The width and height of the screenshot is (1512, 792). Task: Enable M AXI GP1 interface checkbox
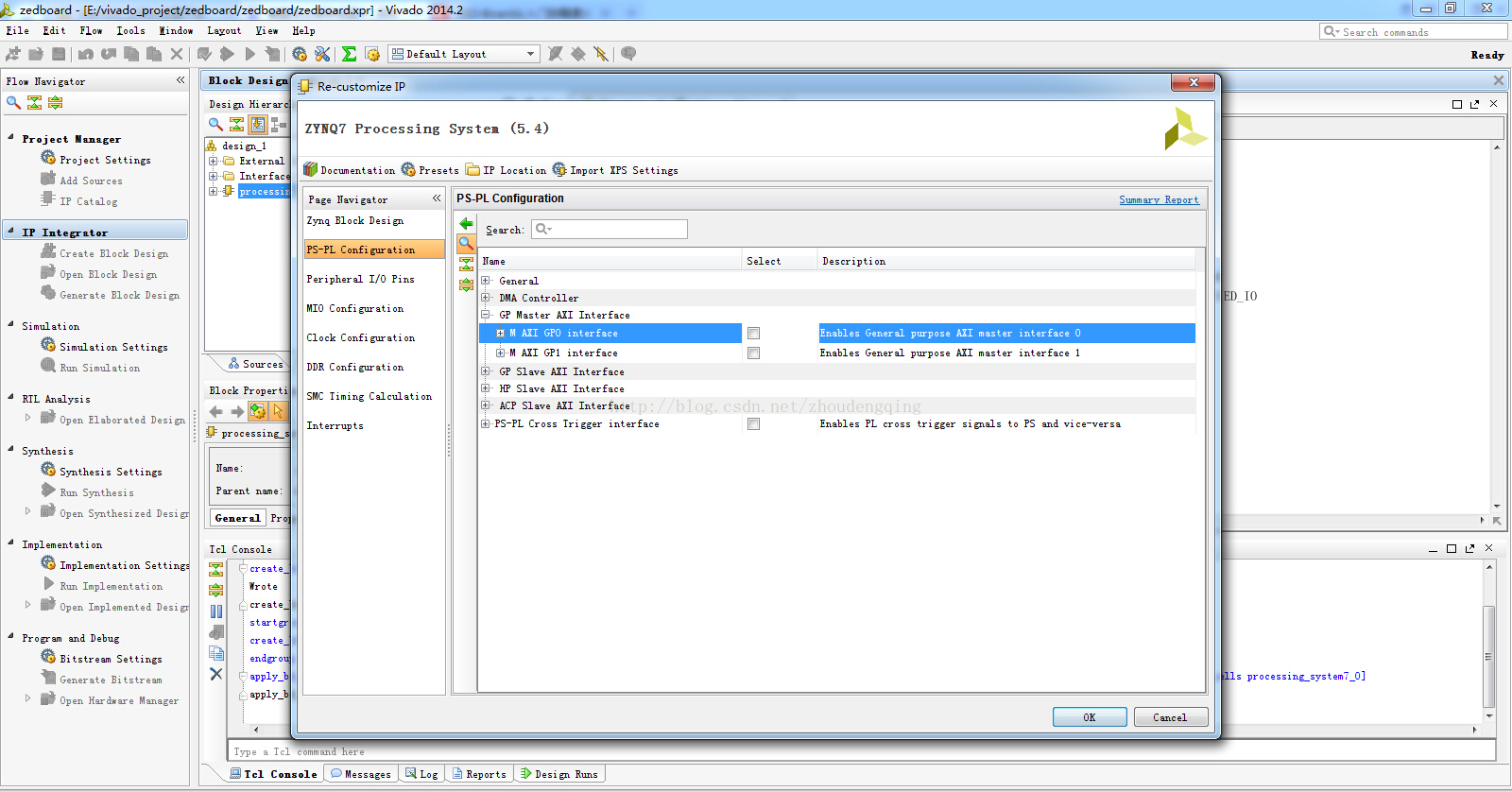pos(753,353)
